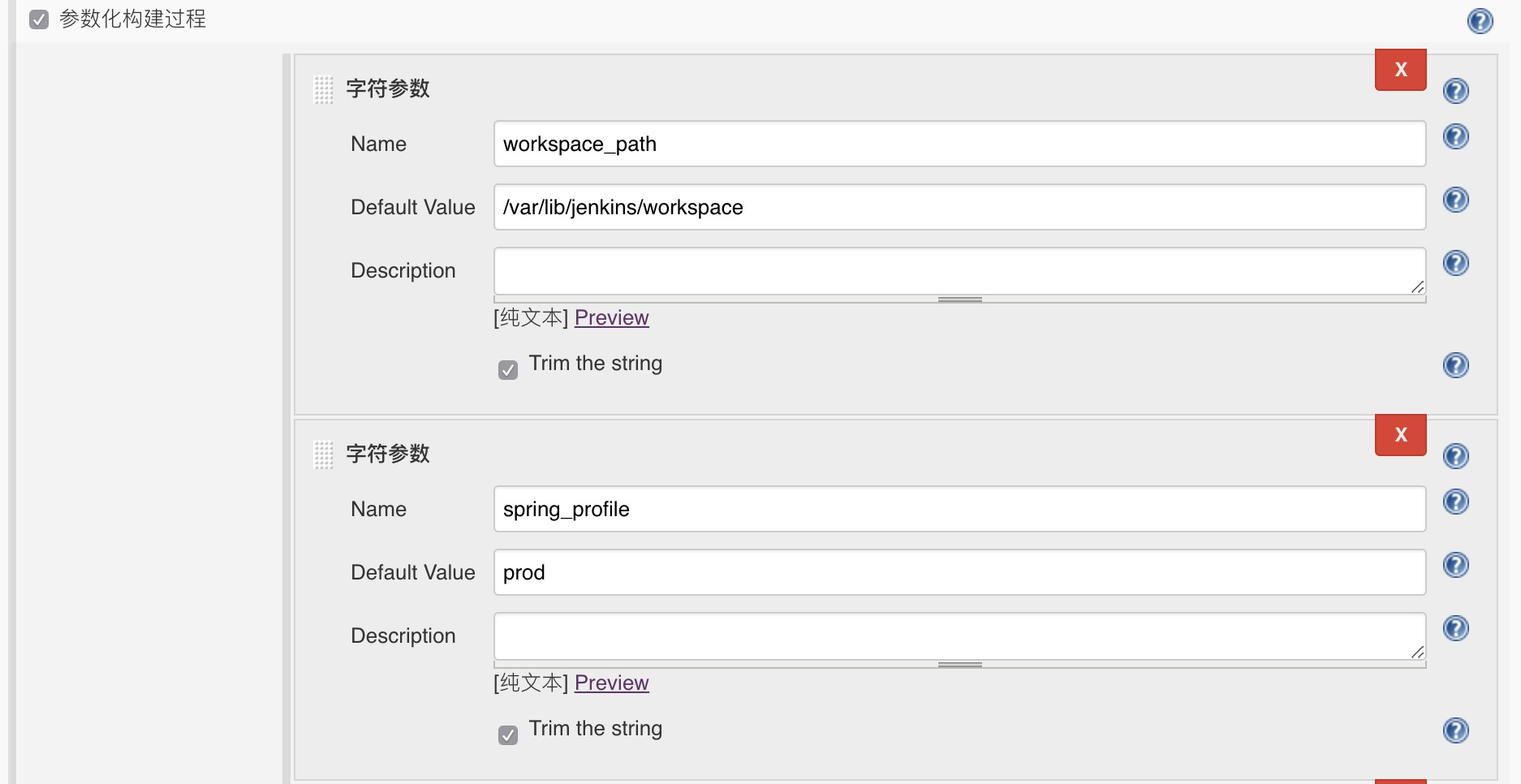1521x784 pixels.
Task: Open help for second Trim the string
Action: [x=1455, y=730]
